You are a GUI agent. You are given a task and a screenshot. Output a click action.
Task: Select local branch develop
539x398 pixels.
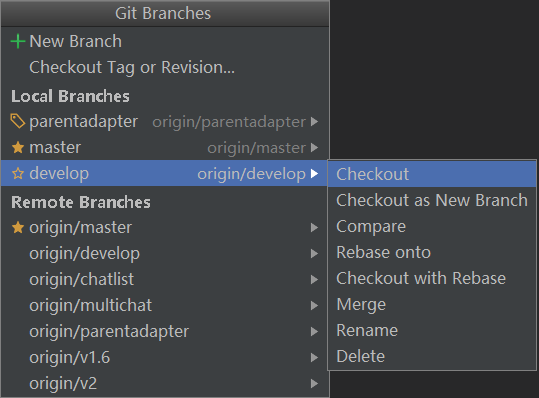pos(59,174)
